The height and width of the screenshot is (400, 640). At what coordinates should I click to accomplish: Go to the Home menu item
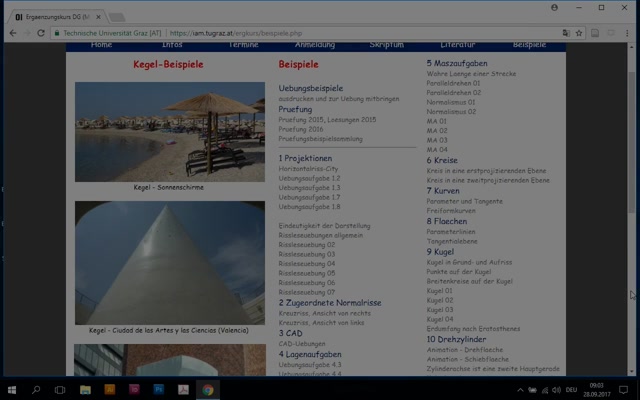click(x=101, y=45)
